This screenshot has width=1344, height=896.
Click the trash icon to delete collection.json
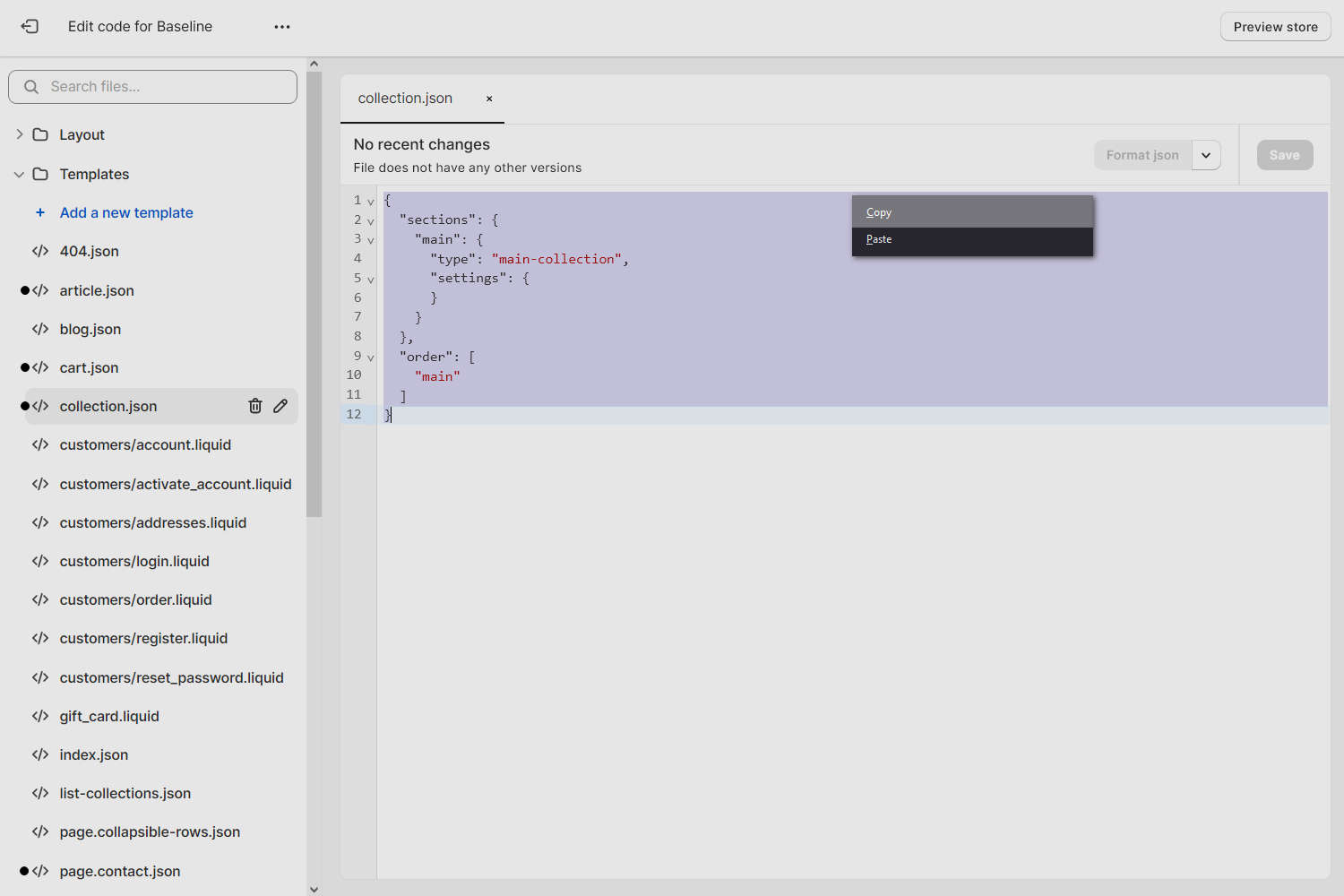[255, 406]
